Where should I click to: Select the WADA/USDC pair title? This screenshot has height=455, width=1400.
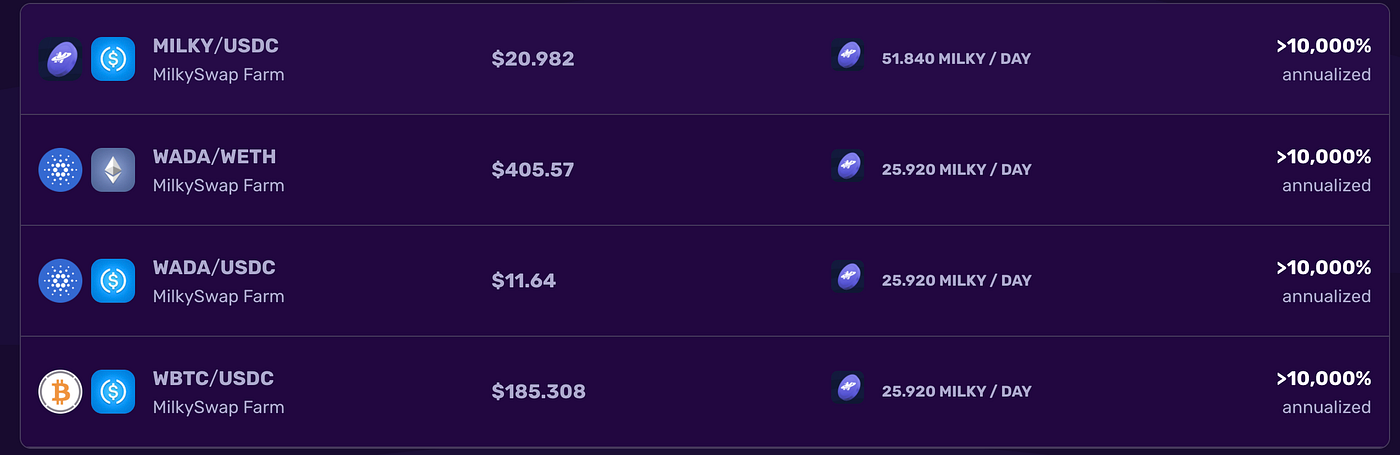(x=214, y=268)
